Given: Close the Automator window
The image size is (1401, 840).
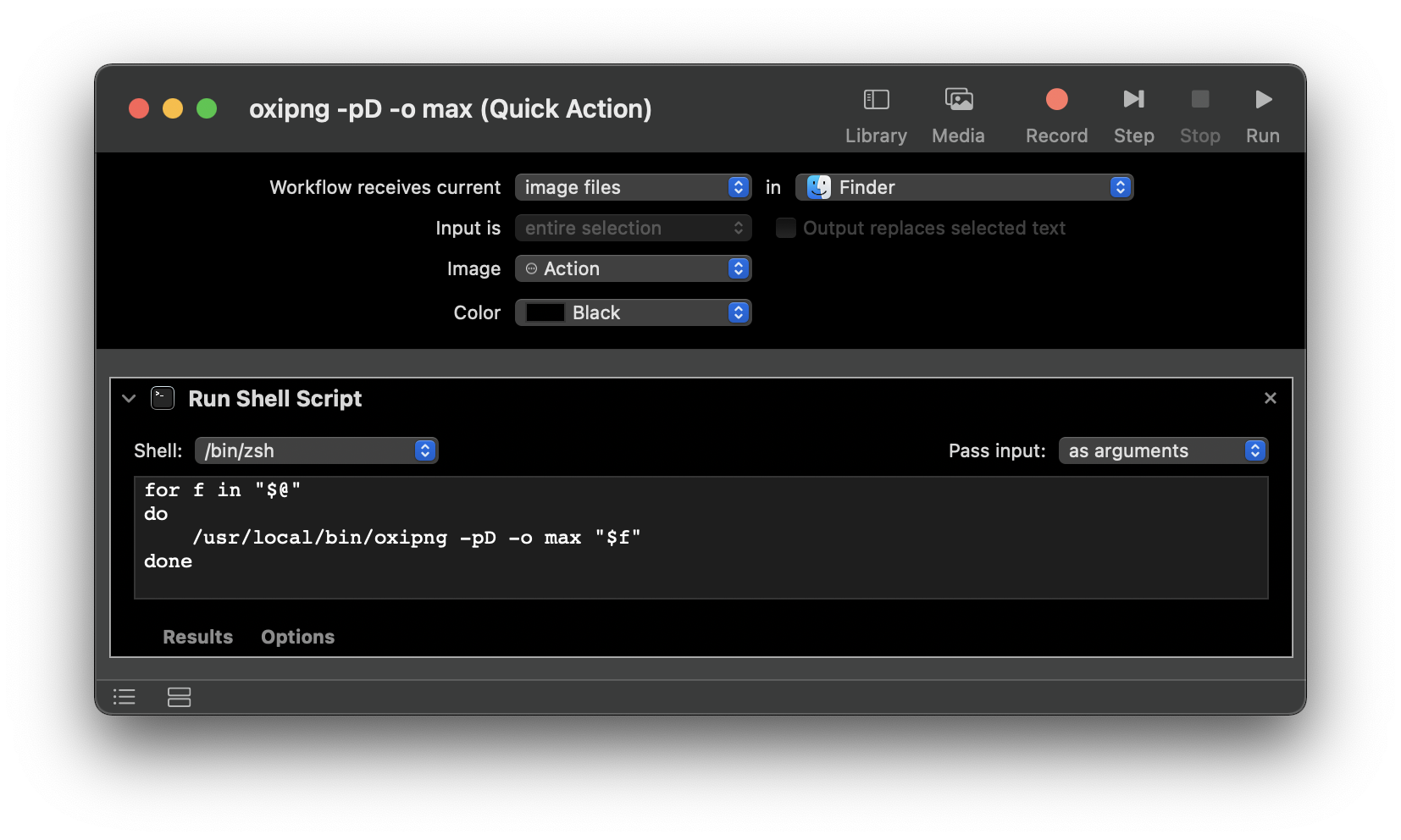Looking at the screenshot, I should click(x=139, y=108).
